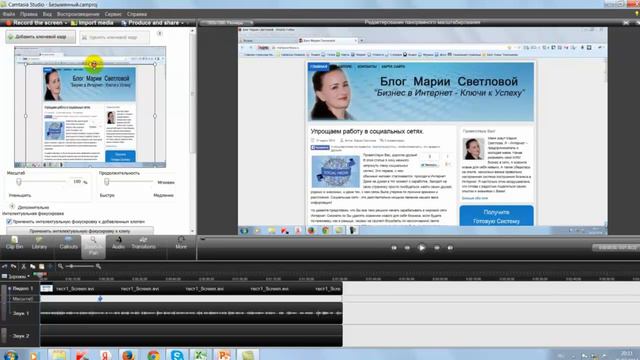The width and height of the screenshot is (640, 360).
Task: Open the Callouts tab
Action: coord(68,243)
